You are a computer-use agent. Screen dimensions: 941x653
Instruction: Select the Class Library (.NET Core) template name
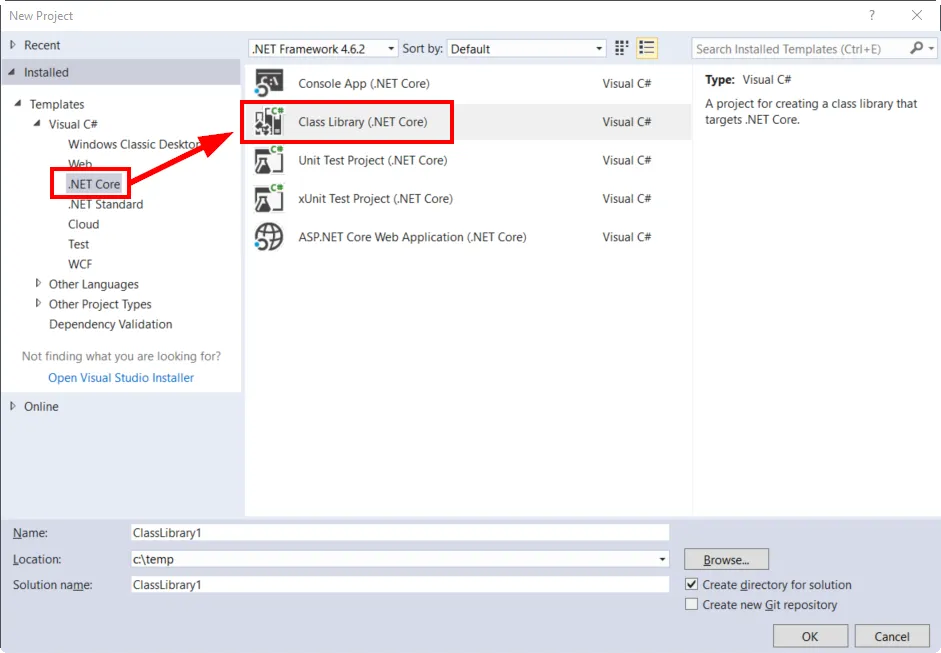tap(363, 122)
